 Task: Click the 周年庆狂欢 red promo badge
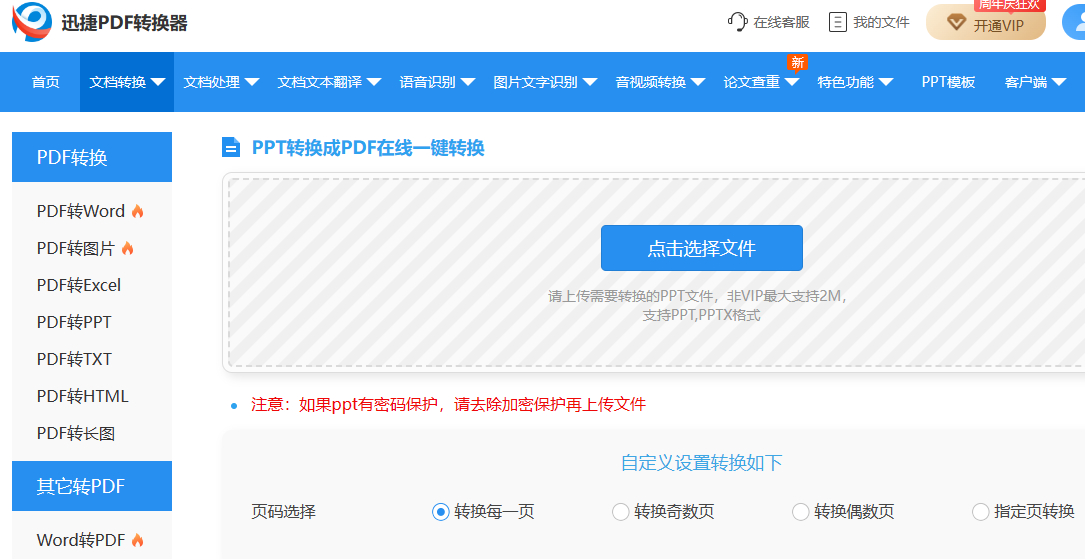coord(1010,5)
